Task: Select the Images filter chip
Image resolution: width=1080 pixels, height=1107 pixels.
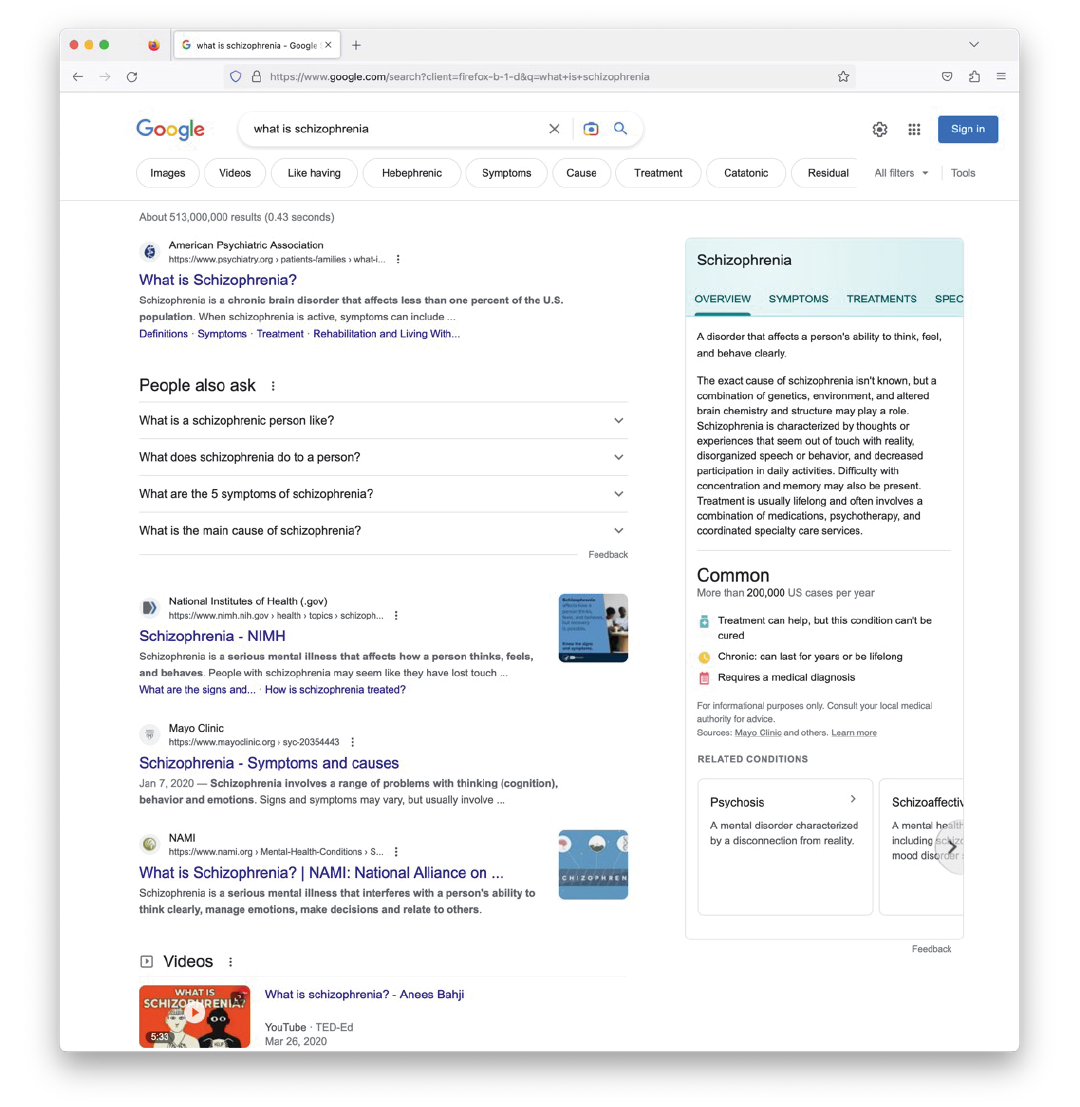Action: coord(168,173)
